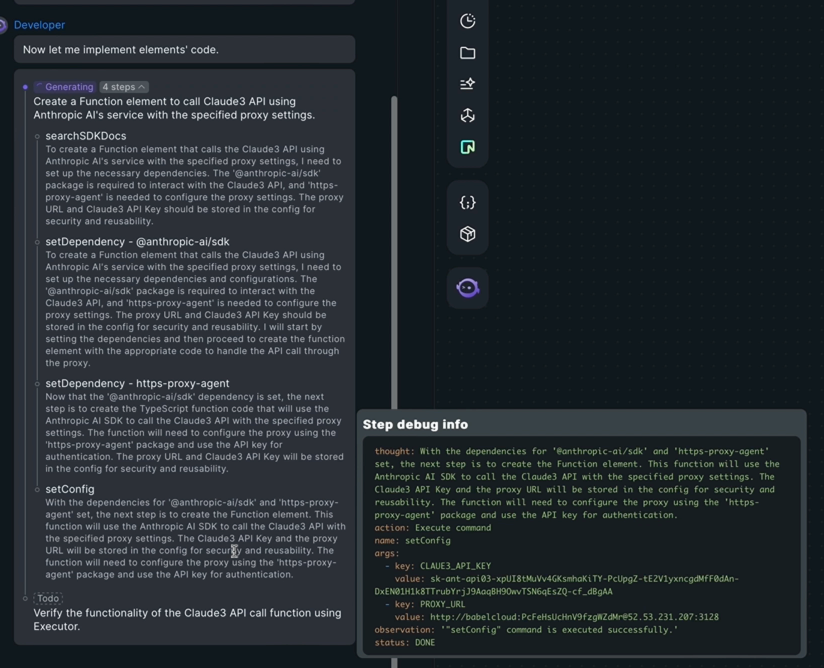This screenshot has height=668, width=824.
Task: Click the Developer name label
Action: pyautogui.click(x=39, y=25)
